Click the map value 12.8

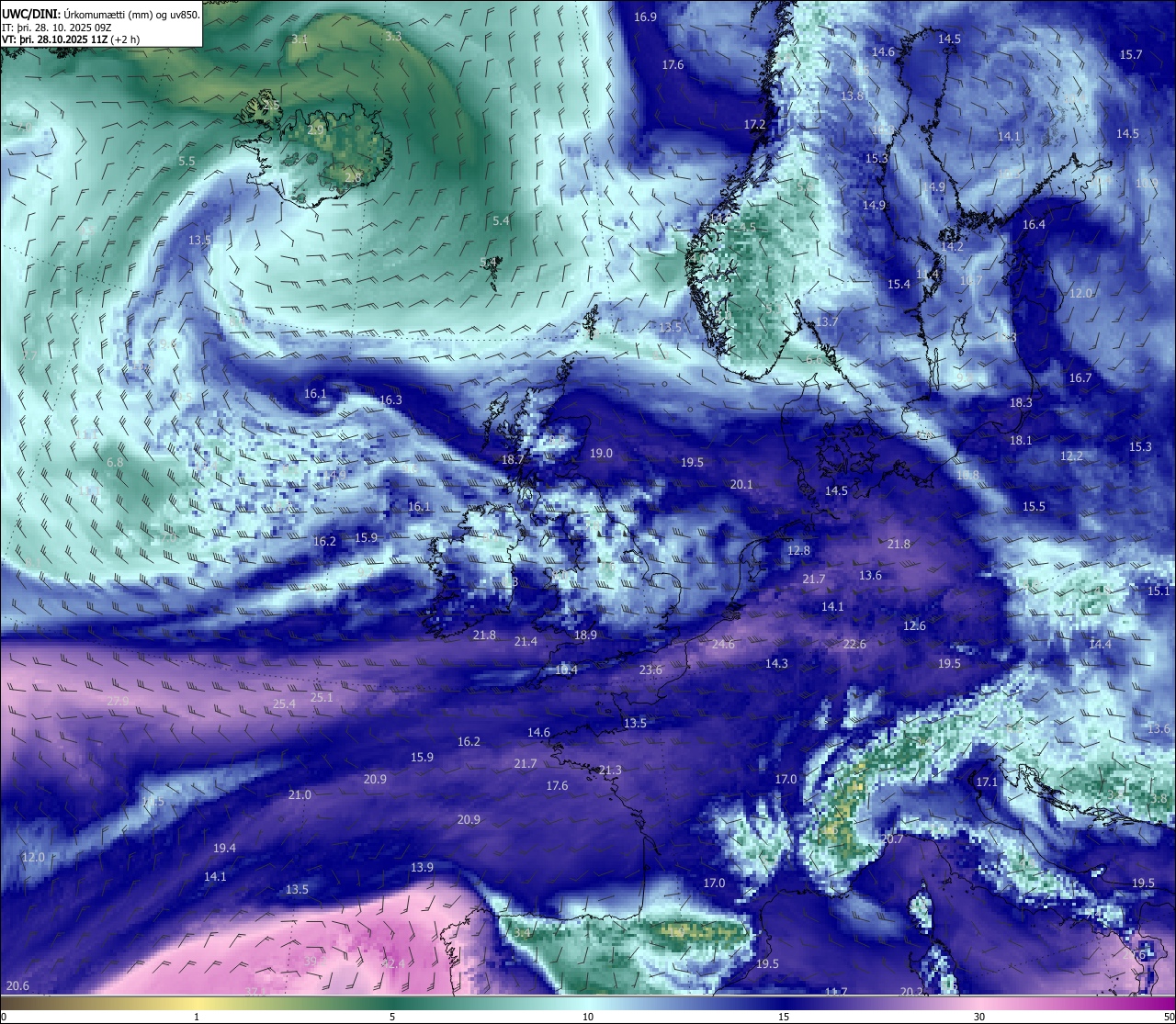tap(799, 551)
